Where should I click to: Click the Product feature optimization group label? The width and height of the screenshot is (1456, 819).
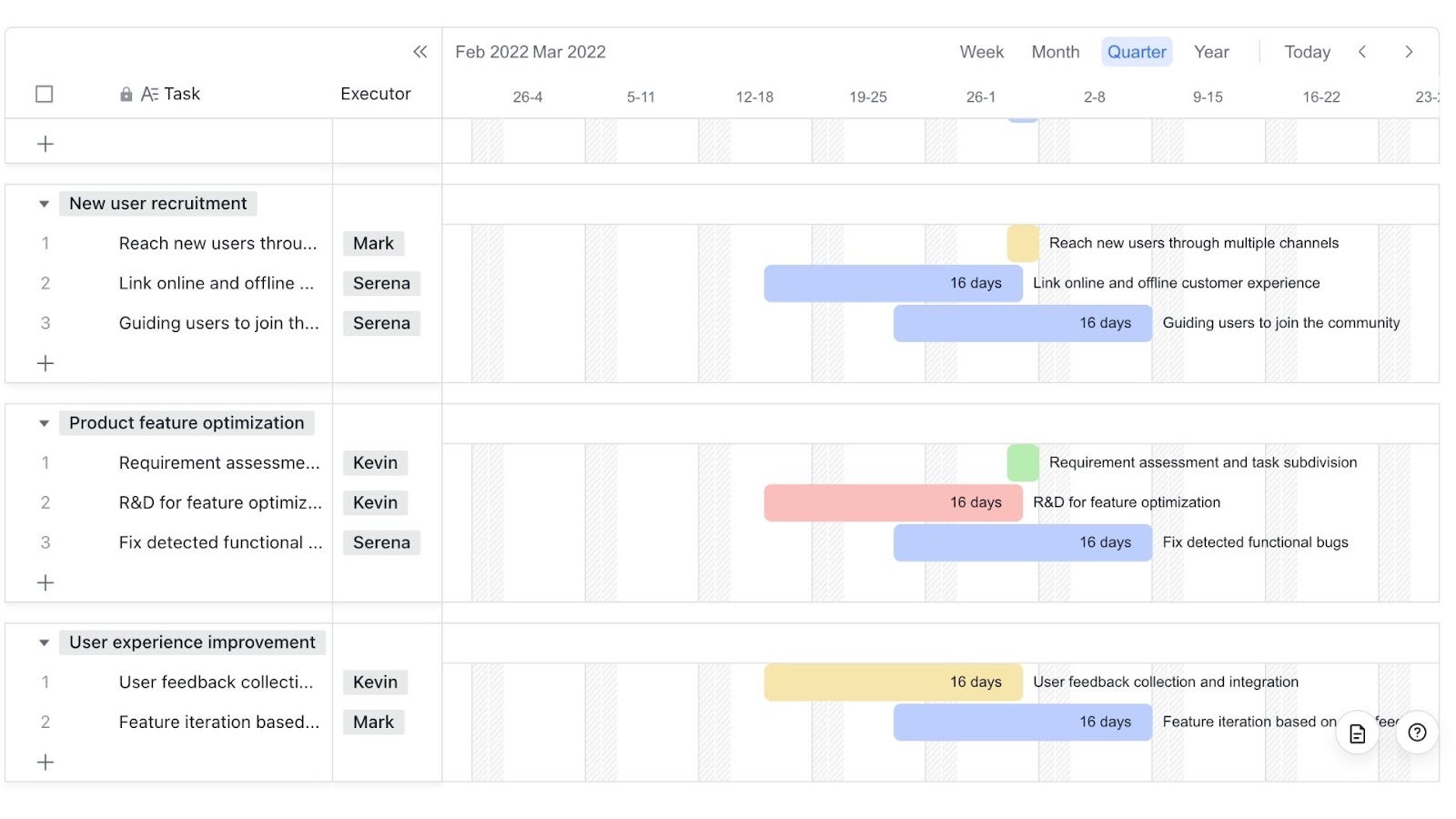[x=187, y=423]
